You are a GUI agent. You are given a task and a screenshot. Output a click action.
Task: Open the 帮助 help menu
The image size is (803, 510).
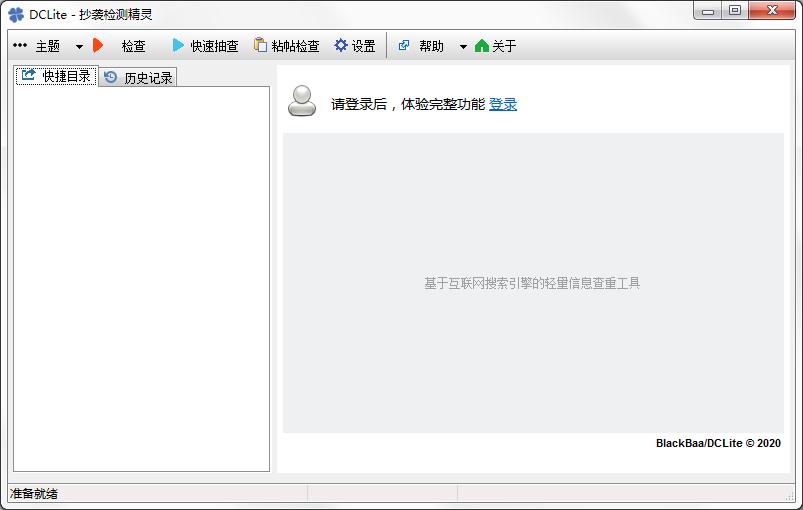pyautogui.click(x=431, y=46)
